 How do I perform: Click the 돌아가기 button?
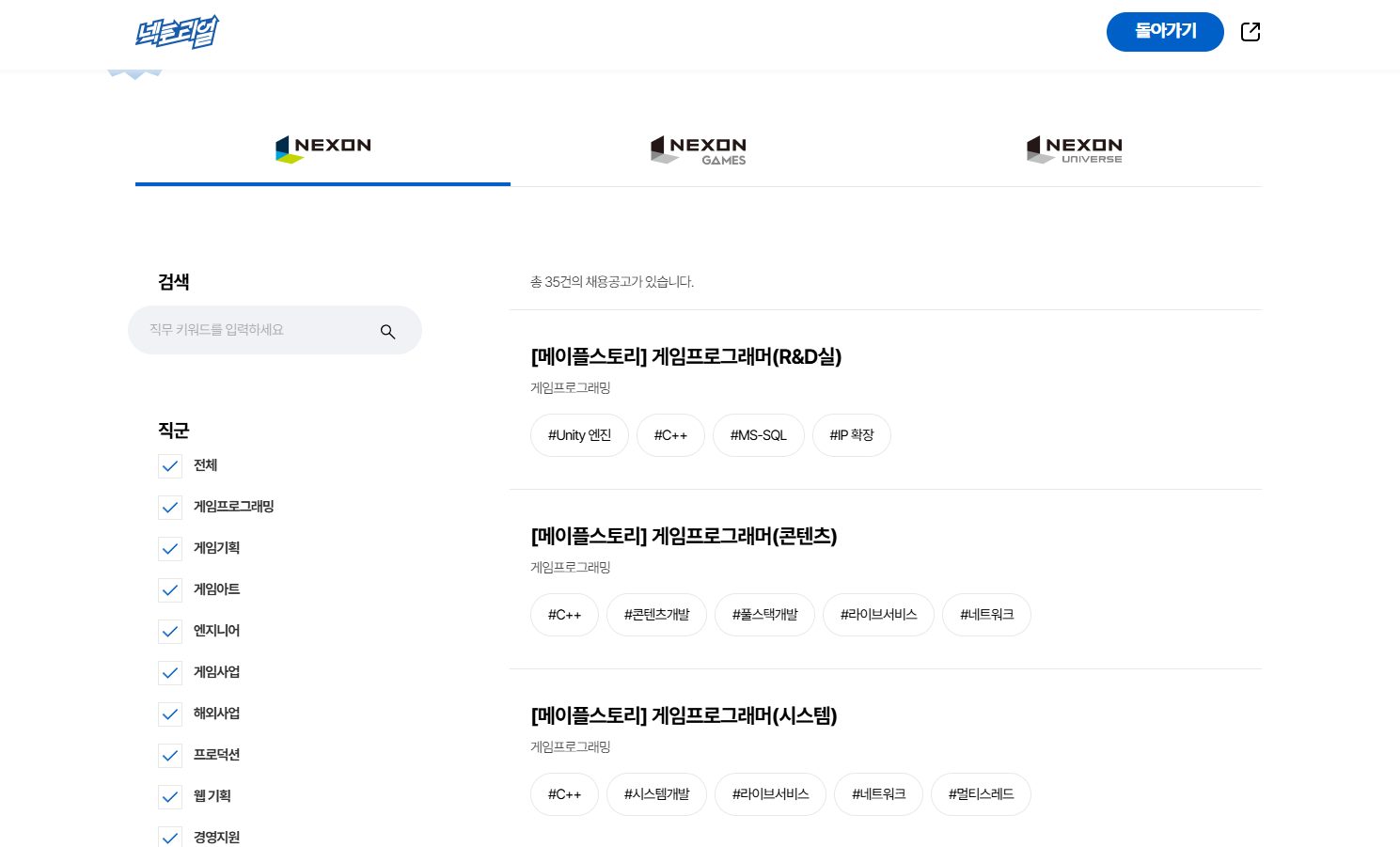click(x=1165, y=32)
